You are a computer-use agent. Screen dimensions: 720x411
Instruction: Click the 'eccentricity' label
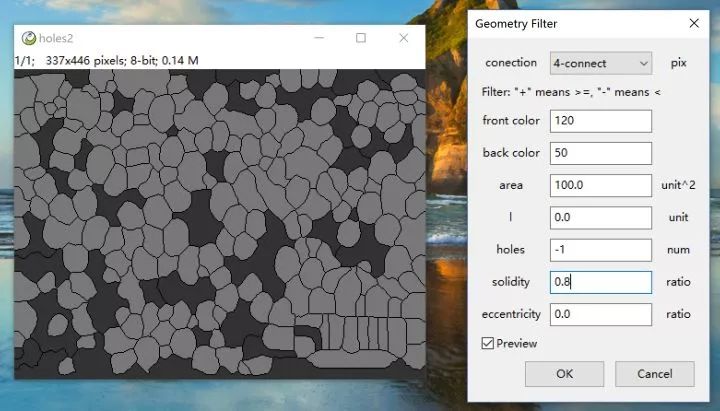pos(511,315)
